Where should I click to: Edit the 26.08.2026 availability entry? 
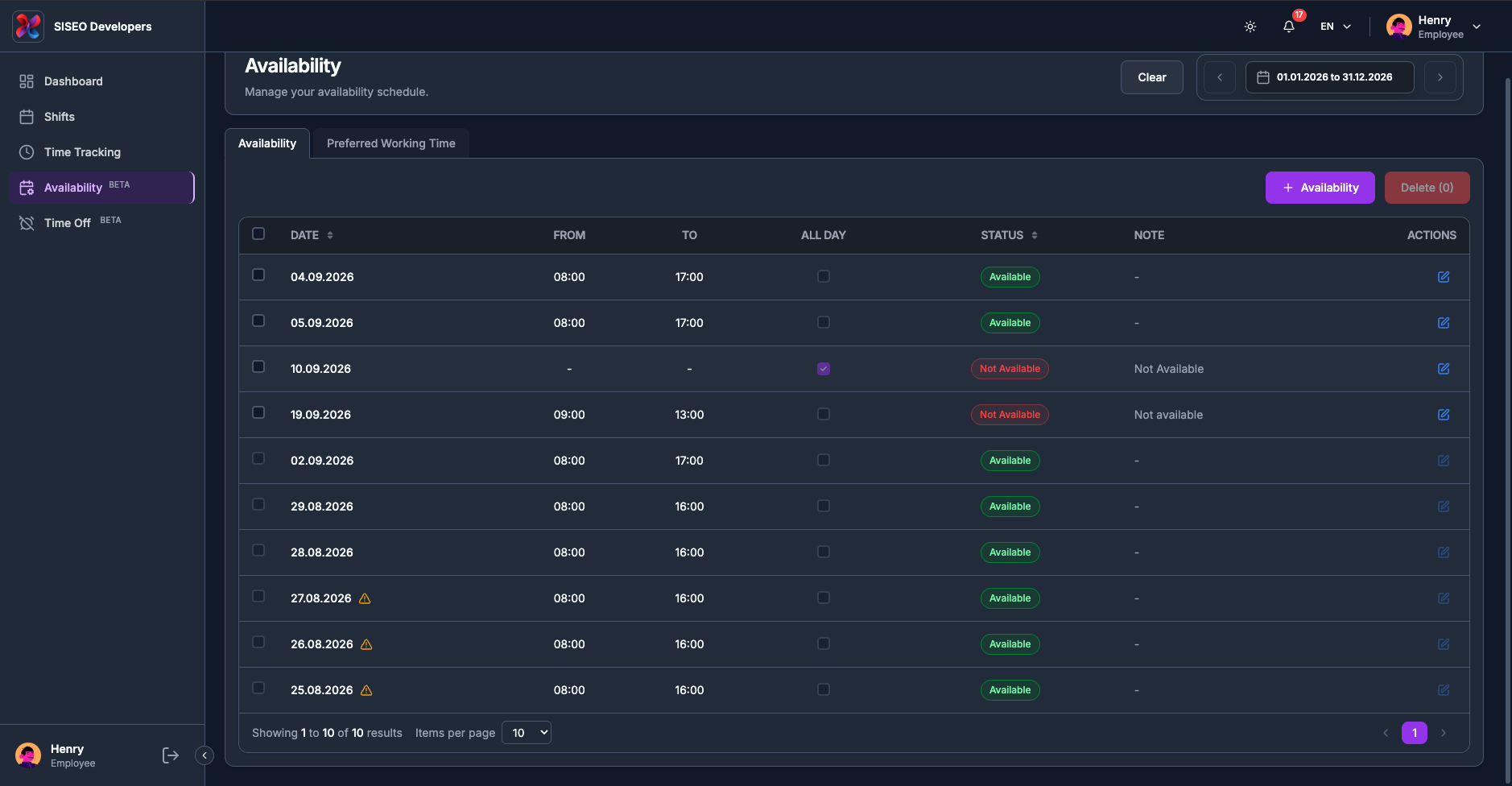point(1444,644)
